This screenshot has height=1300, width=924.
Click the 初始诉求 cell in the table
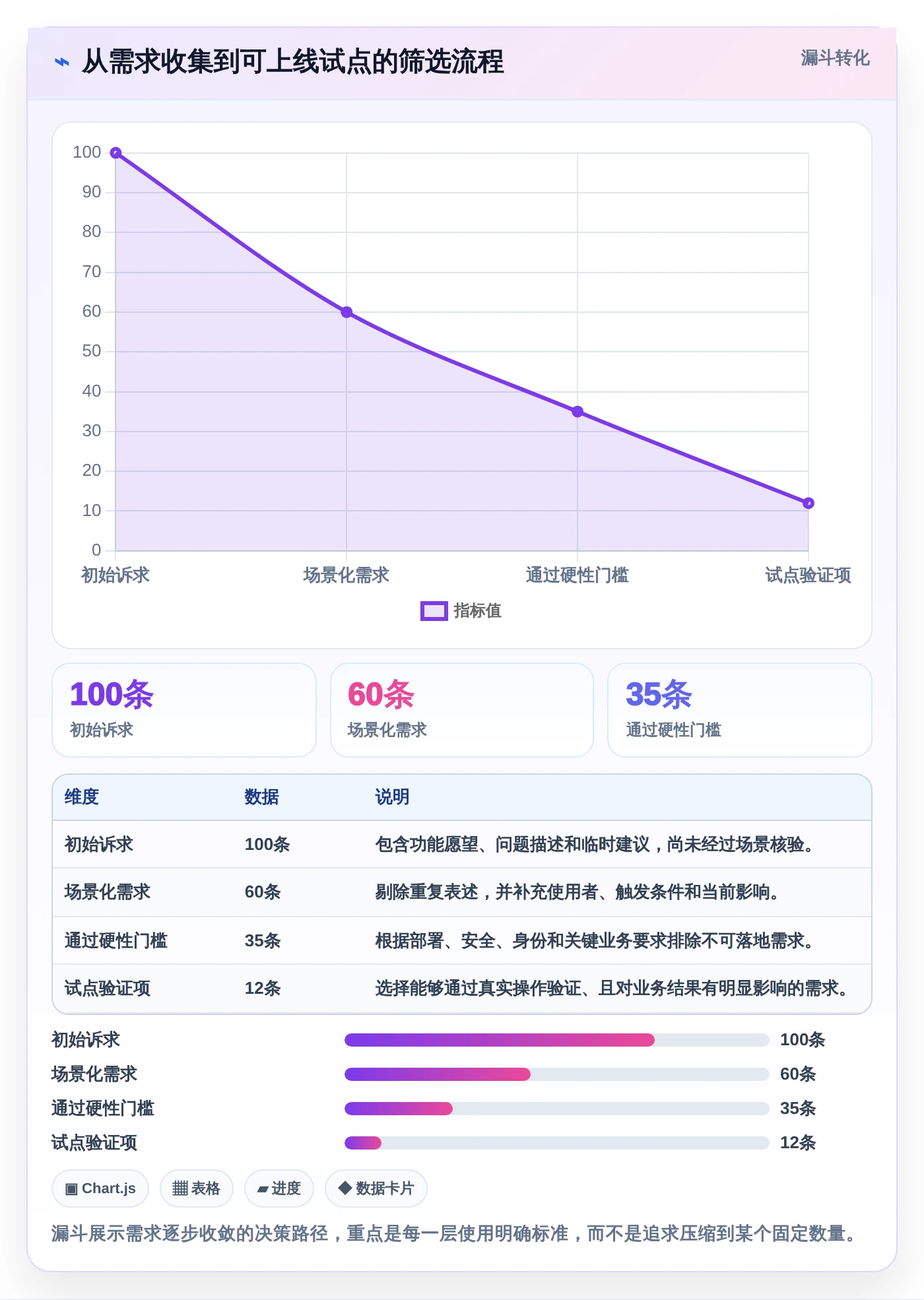pos(99,845)
